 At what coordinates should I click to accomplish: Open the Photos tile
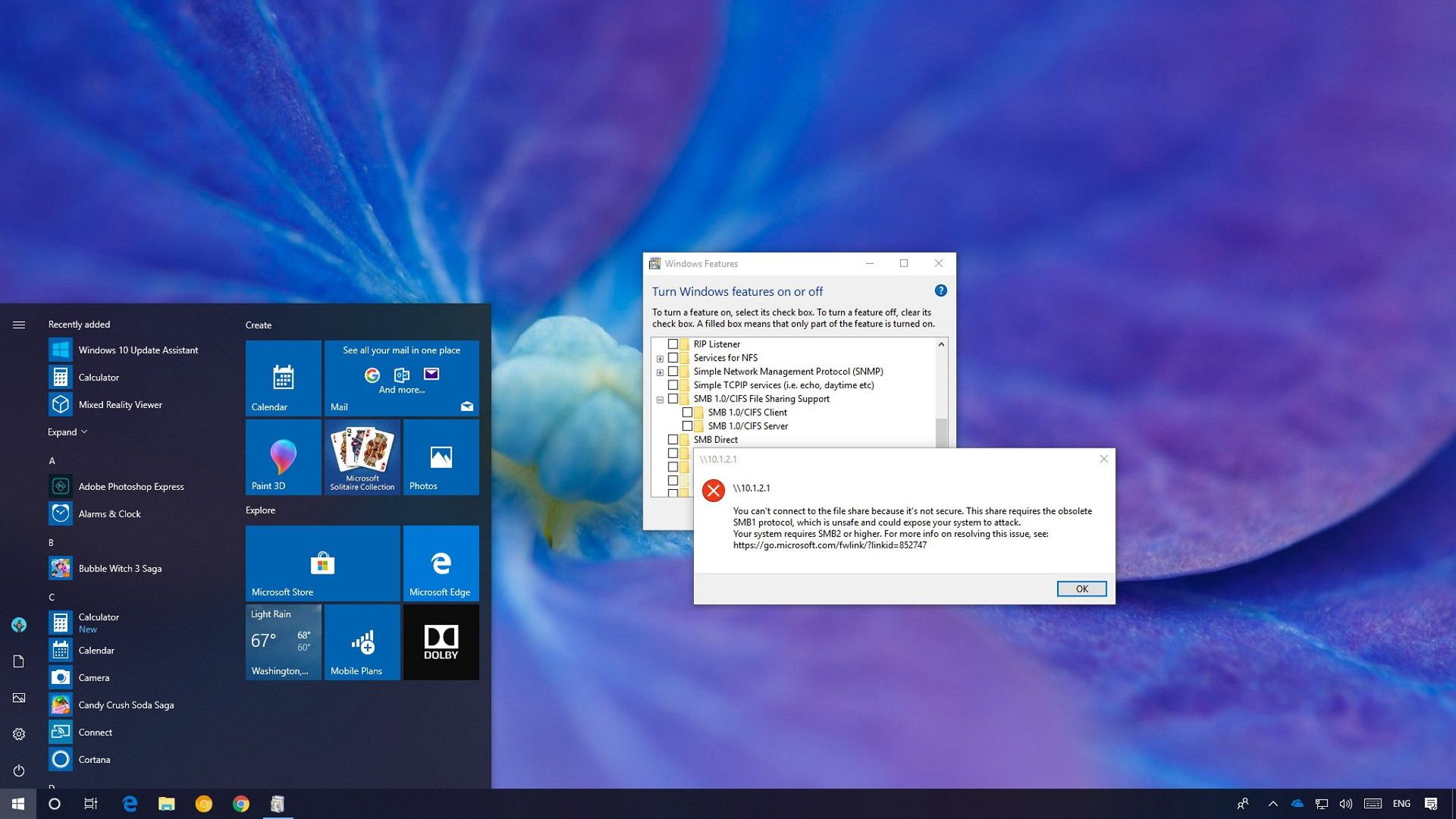tap(441, 457)
